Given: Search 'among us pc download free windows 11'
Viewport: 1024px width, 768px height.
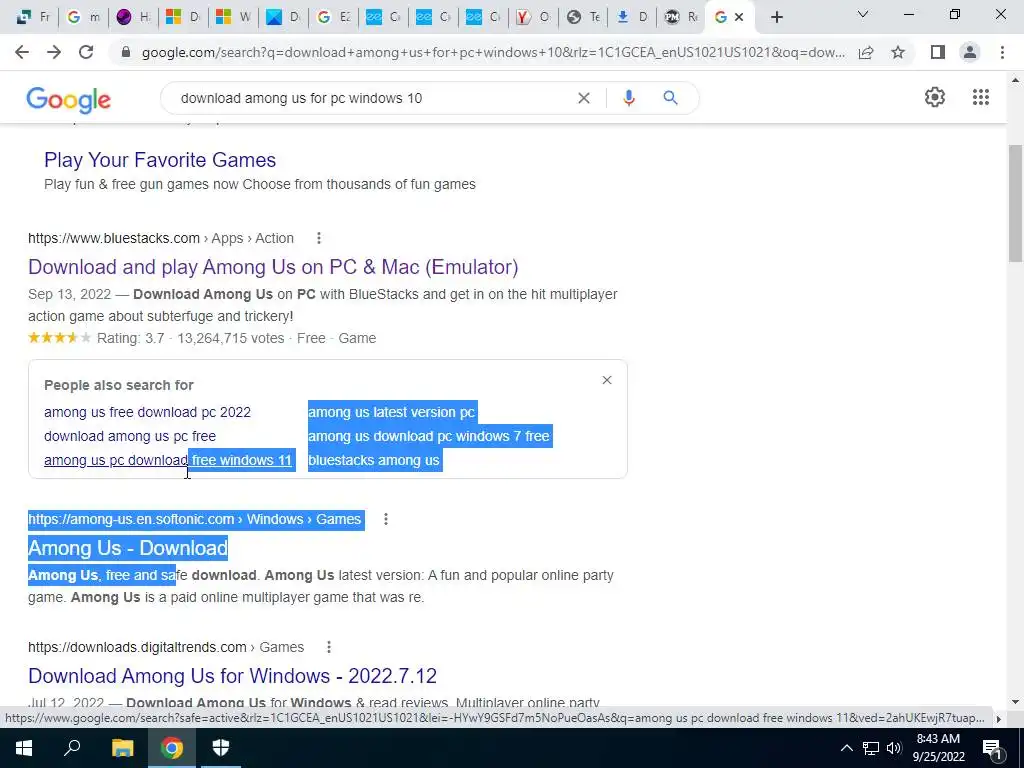Looking at the screenshot, I should point(168,460).
